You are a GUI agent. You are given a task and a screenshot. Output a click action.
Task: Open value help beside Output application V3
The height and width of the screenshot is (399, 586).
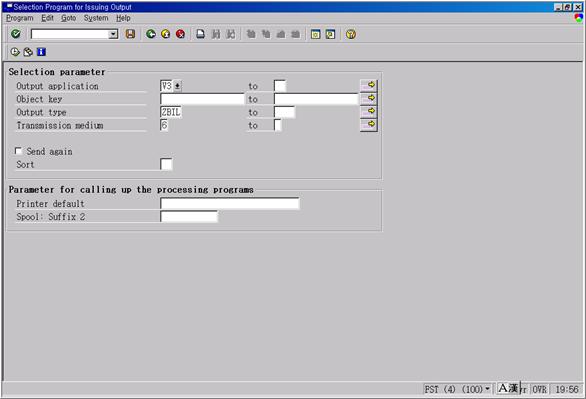click(178, 86)
